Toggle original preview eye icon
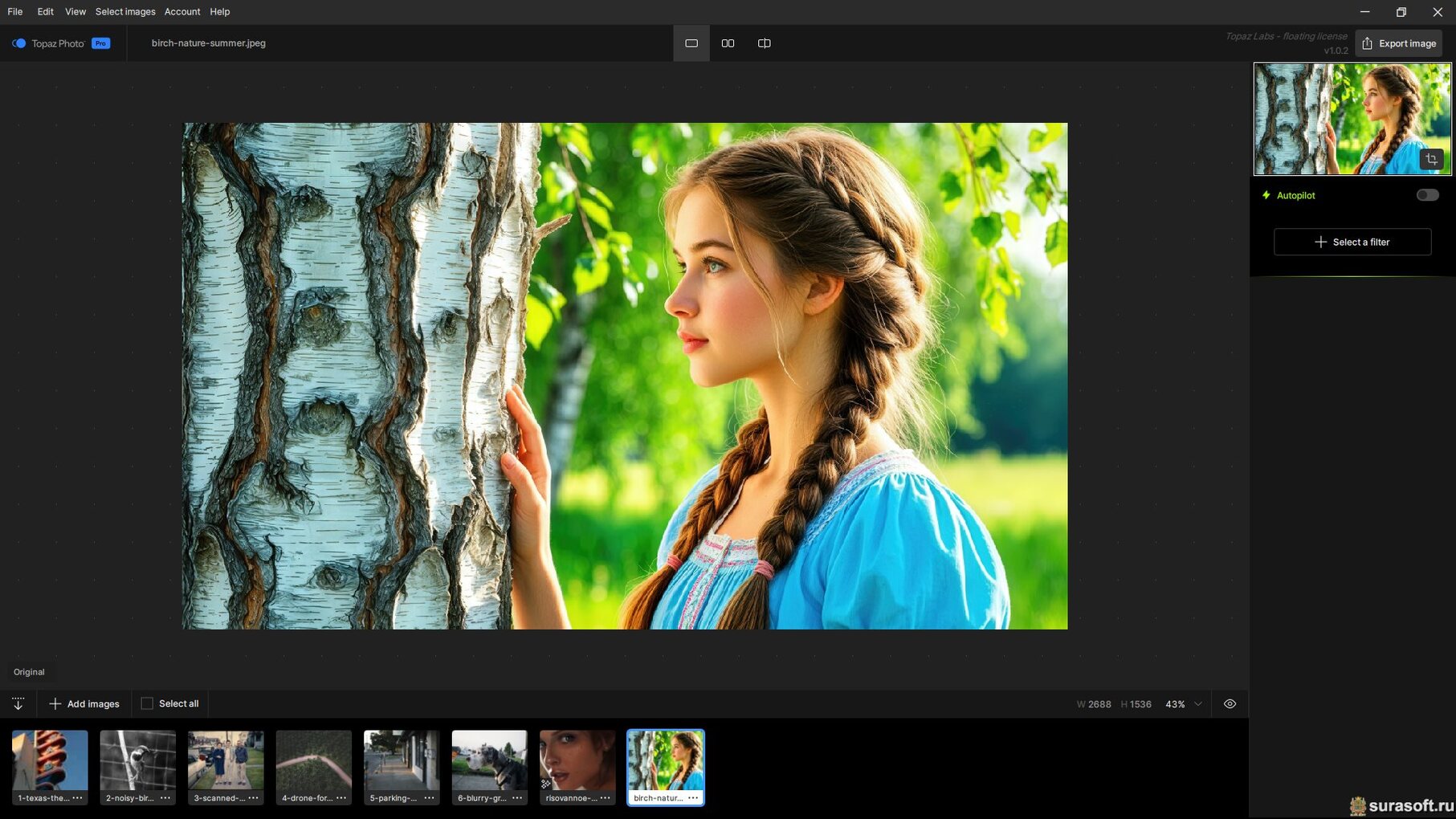Image resolution: width=1456 pixels, height=819 pixels. point(1230,704)
